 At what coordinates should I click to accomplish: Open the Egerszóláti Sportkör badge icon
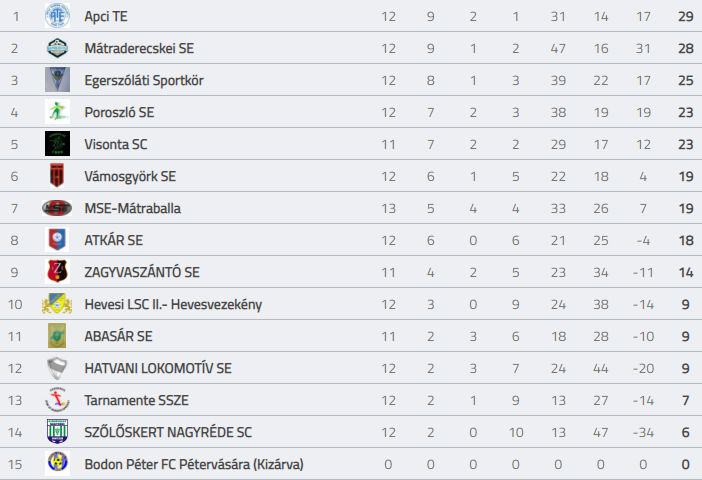point(57,80)
